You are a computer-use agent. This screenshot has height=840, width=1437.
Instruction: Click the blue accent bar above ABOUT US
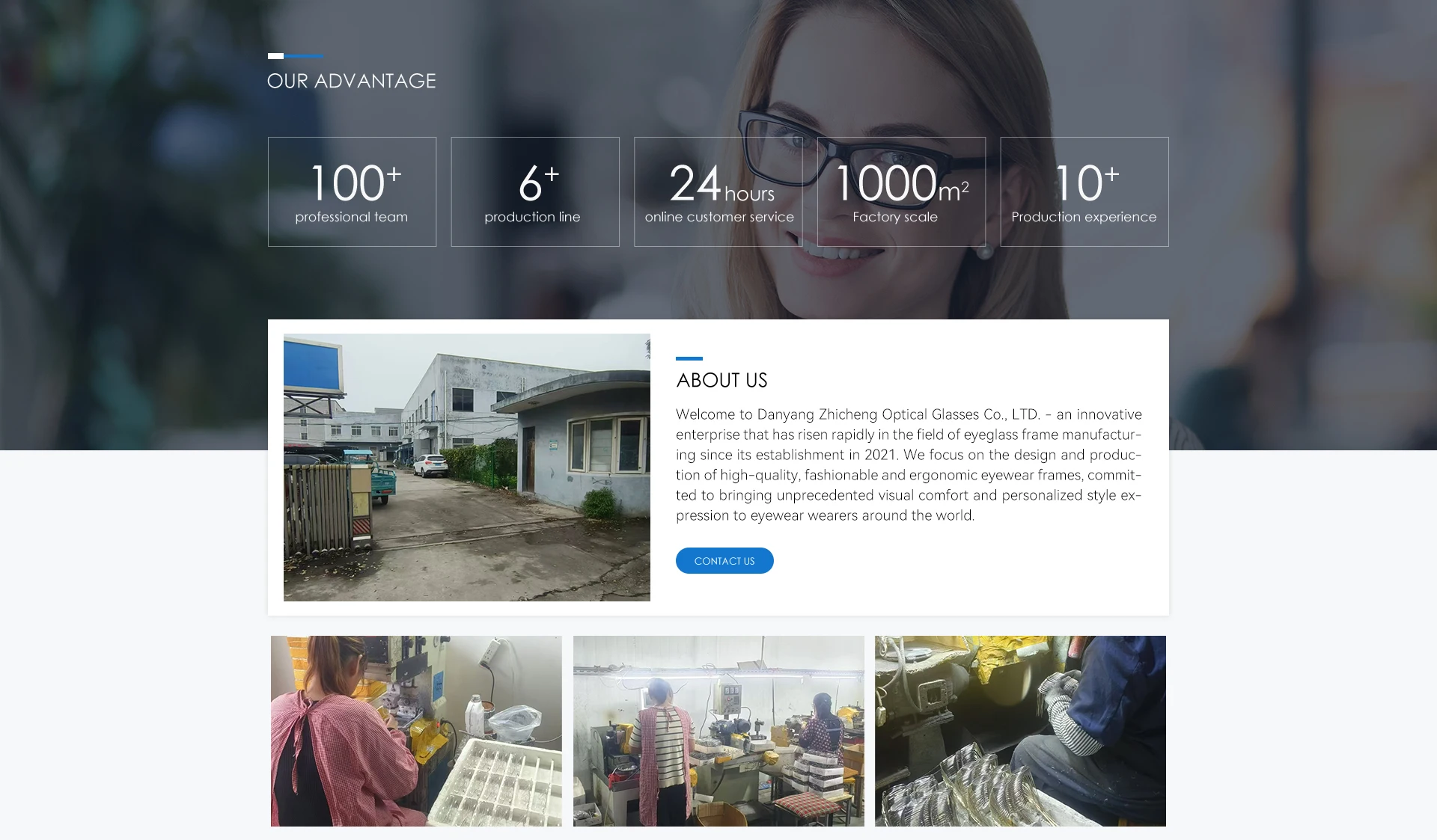689,358
